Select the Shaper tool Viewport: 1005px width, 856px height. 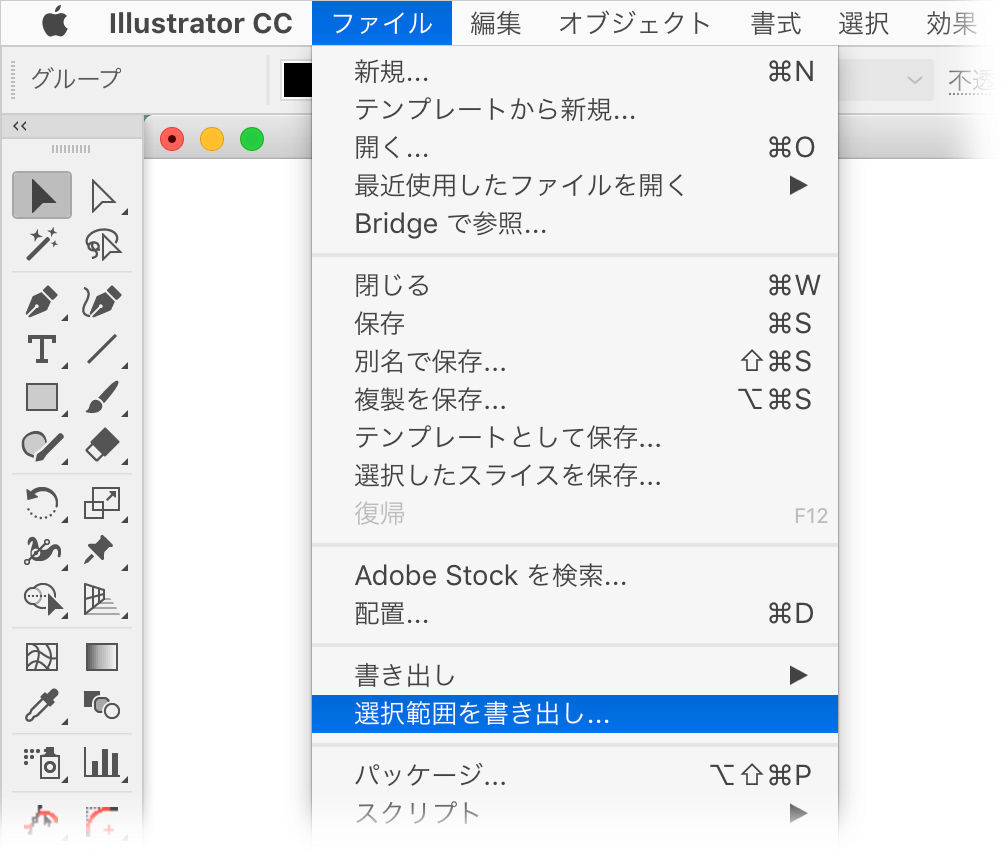[x=42, y=446]
